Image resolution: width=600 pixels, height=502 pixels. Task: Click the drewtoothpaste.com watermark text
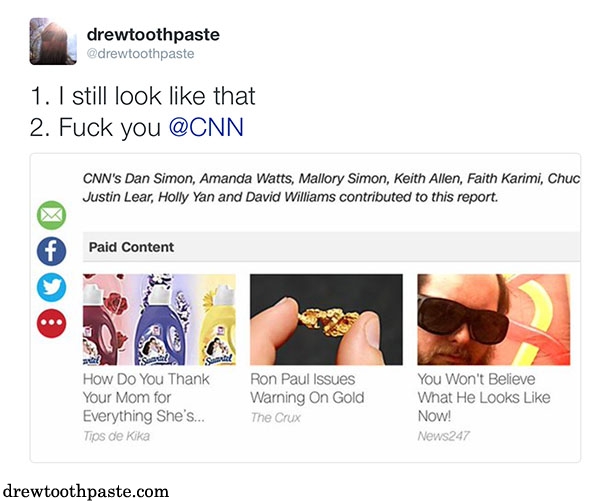[86, 491]
